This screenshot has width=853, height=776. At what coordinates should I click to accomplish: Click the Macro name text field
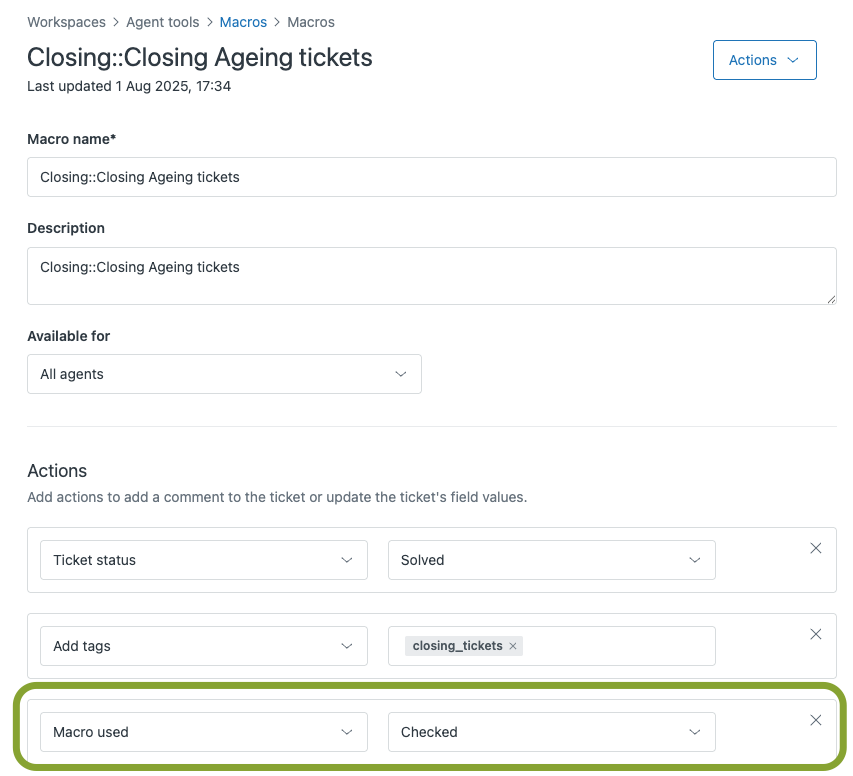[x=431, y=177]
